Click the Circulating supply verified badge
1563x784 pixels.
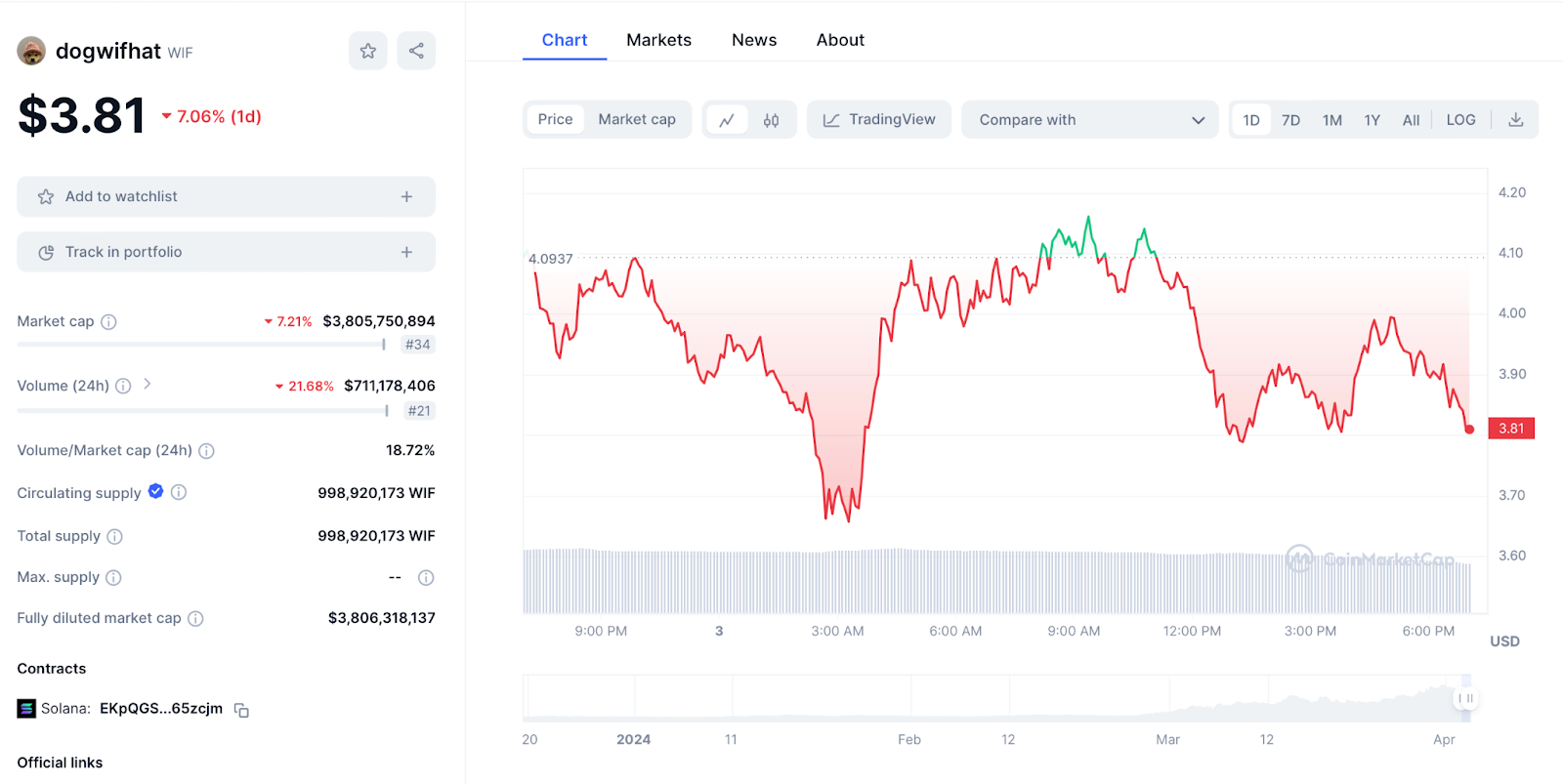tap(155, 492)
